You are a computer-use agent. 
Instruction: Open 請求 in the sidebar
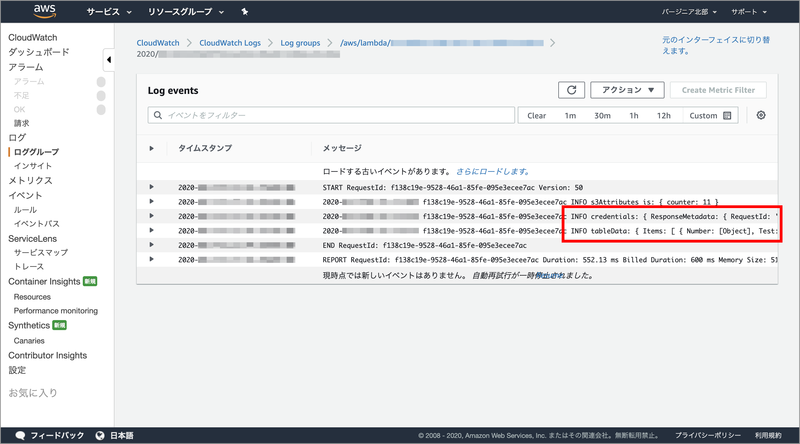coord(21,123)
